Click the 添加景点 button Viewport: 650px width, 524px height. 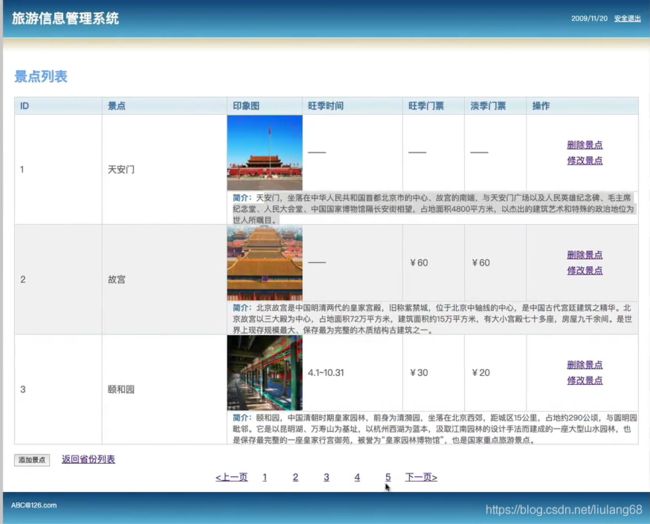point(32,460)
